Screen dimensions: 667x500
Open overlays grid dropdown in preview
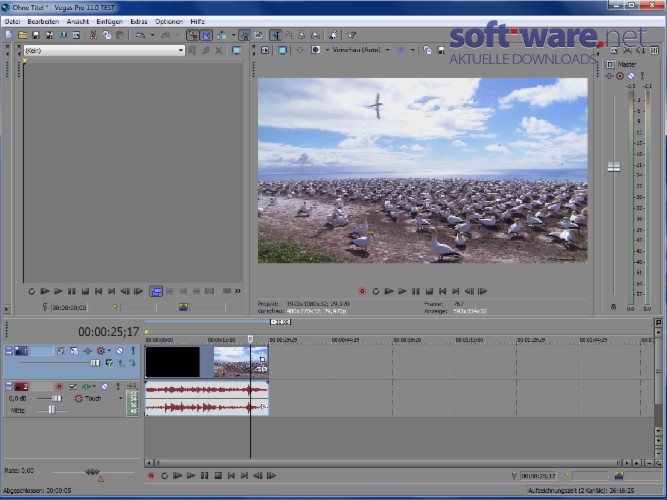[x=412, y=50]
